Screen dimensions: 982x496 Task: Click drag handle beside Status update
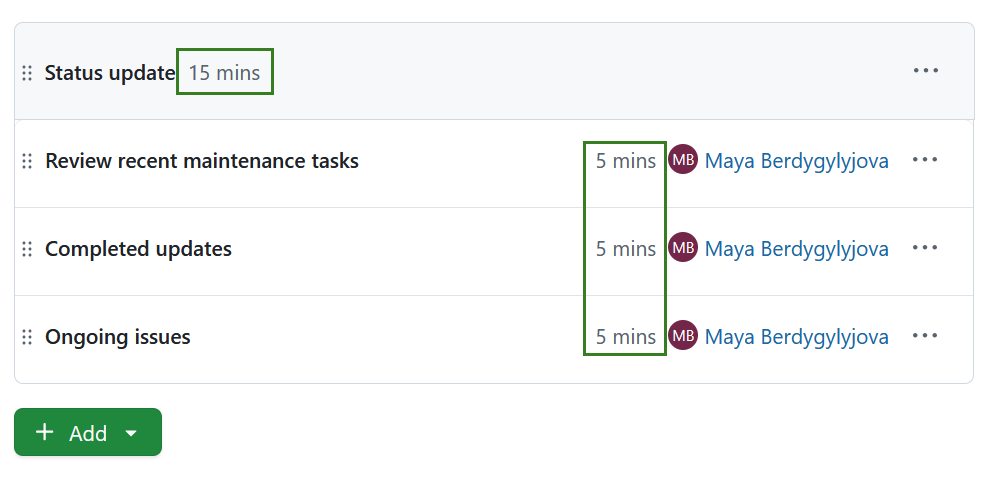click(27, 73)
